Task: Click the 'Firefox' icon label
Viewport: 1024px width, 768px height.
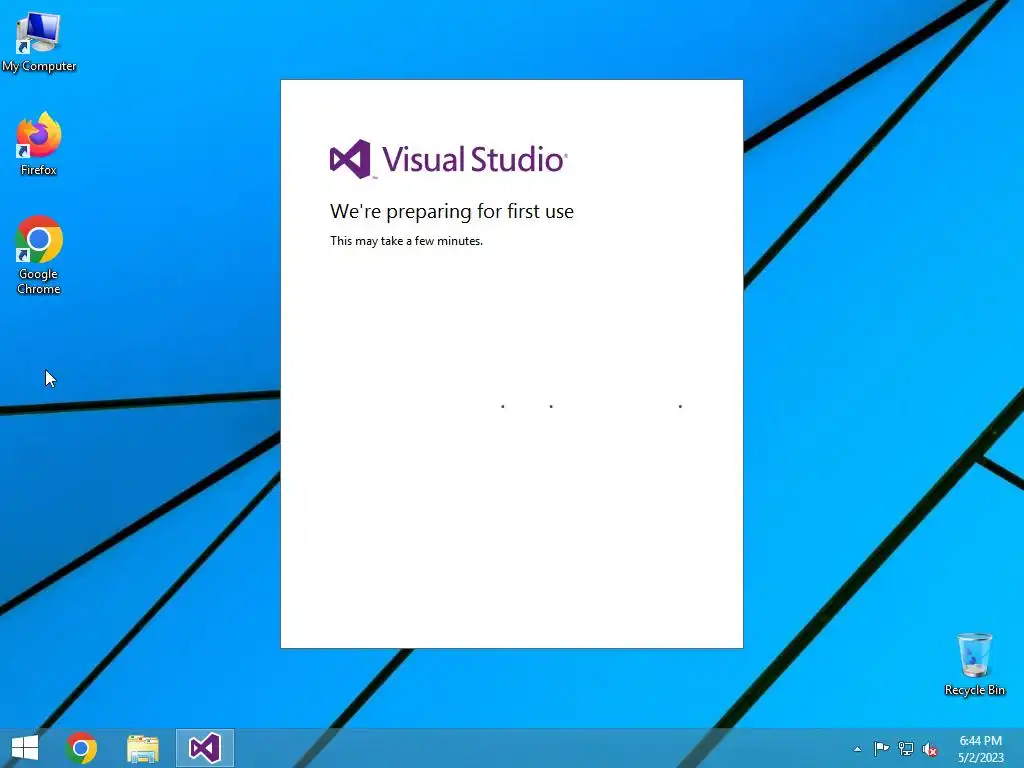Action: (39, 170)
